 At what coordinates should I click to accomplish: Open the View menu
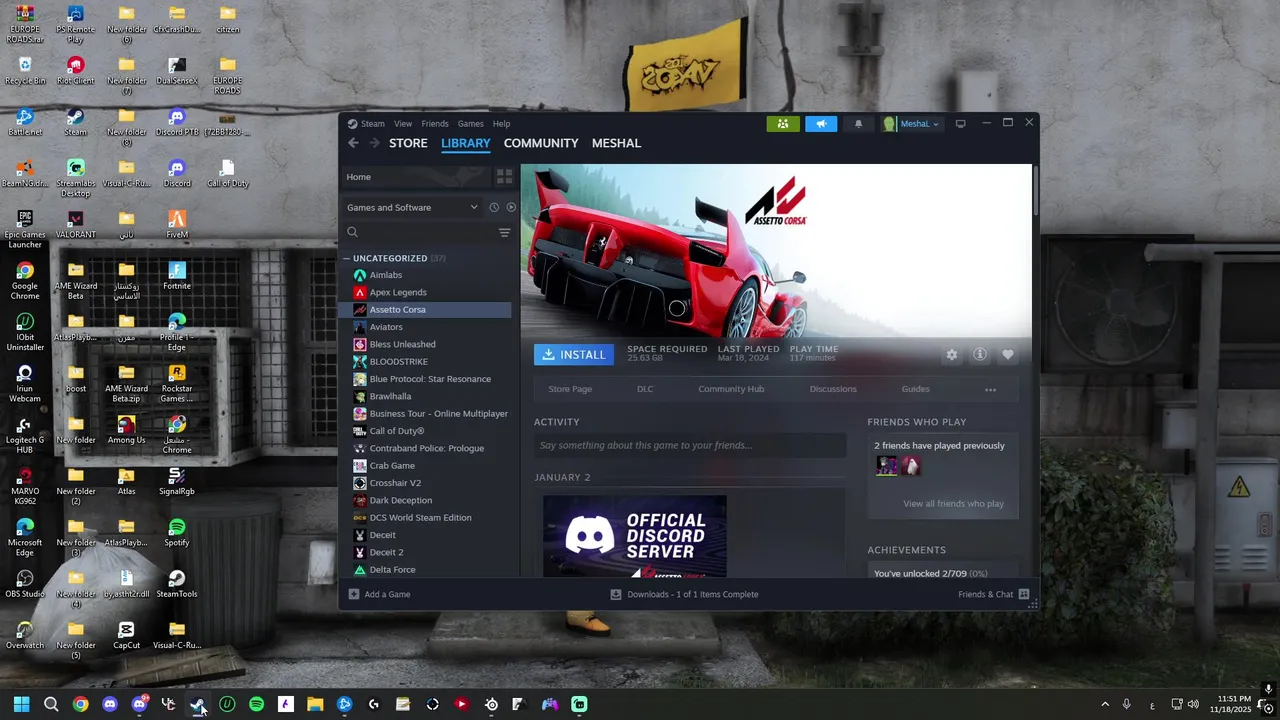(x=403, y=124)
